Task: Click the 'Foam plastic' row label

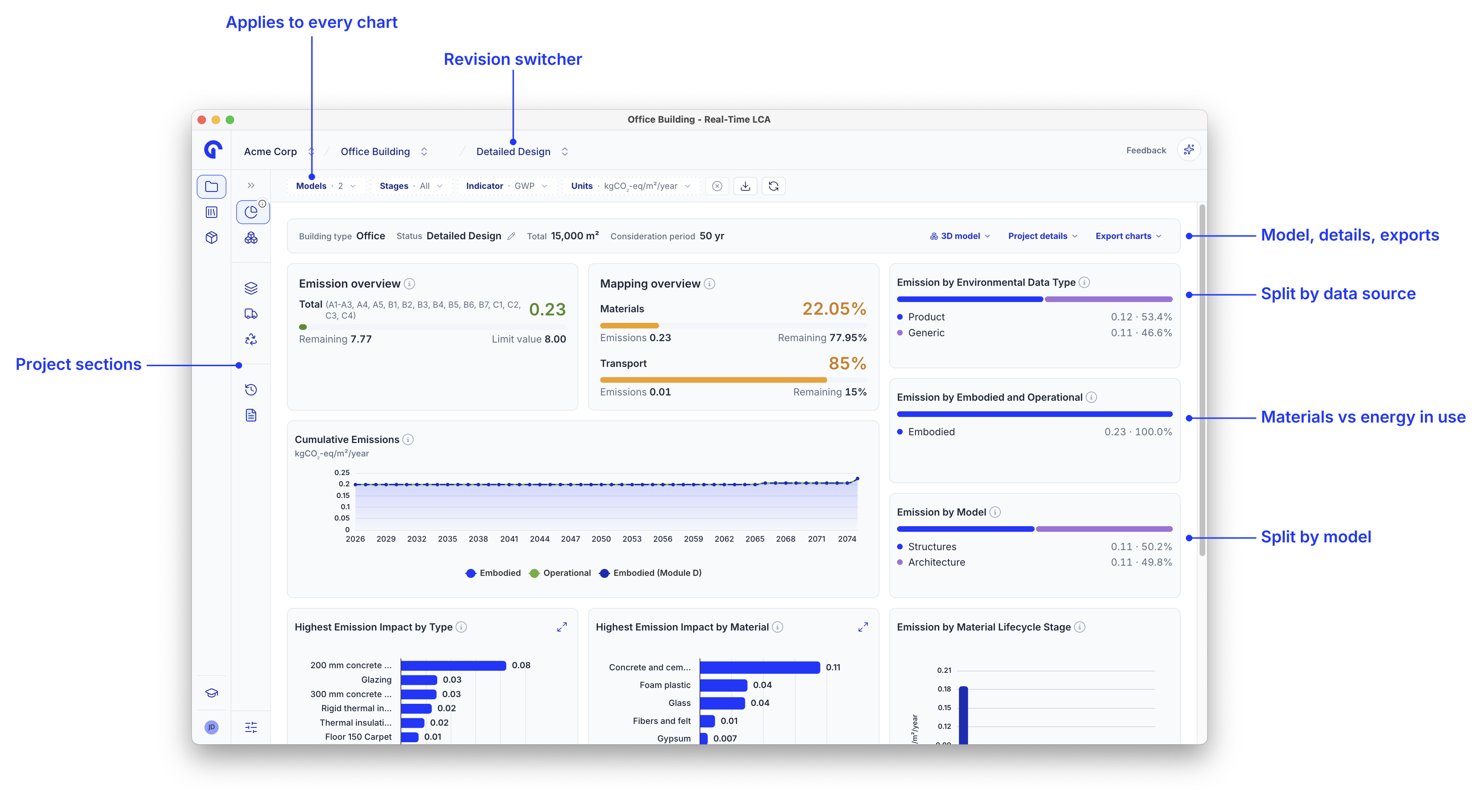Action: point(665,685)
